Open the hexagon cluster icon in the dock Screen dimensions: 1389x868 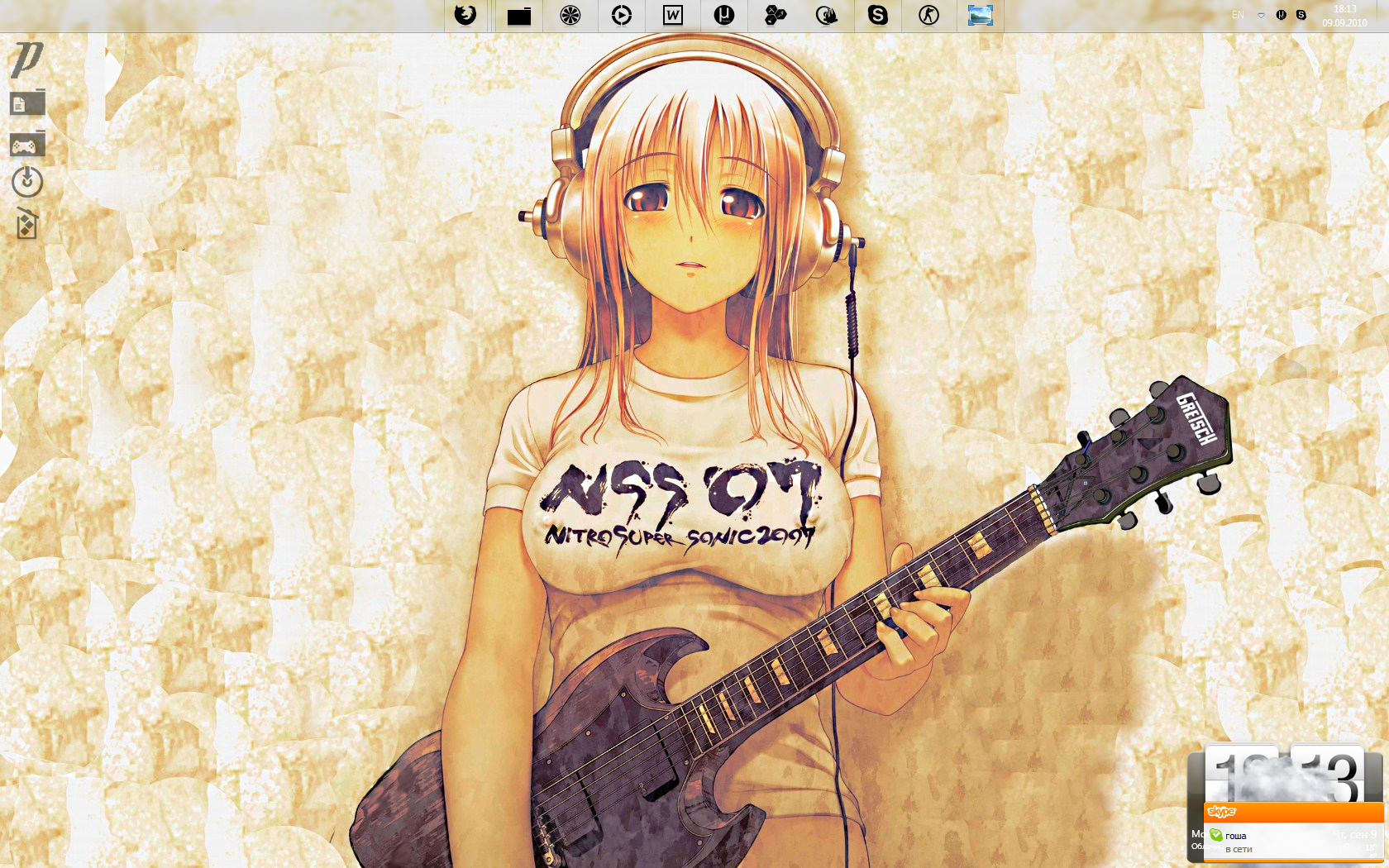776,15
